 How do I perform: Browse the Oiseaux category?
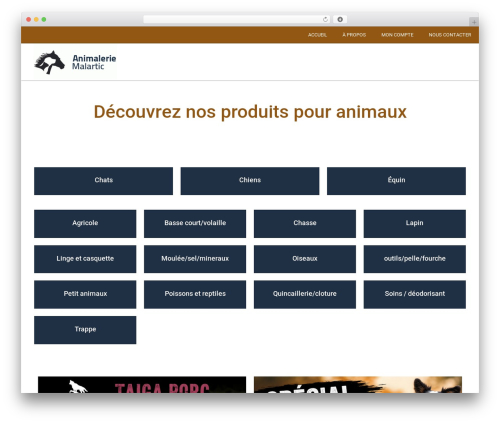point(305,259)
